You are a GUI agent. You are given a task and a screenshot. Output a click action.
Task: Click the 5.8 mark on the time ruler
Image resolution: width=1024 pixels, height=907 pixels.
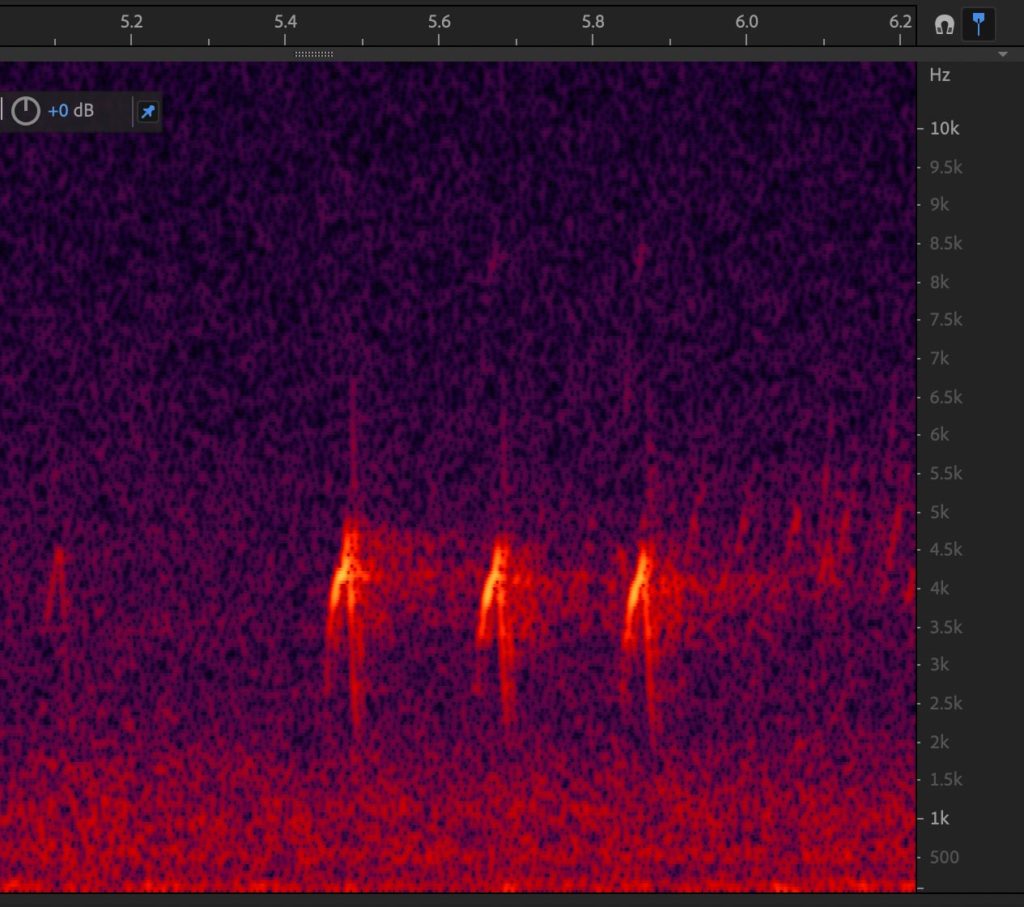click(x=593, y=22)
